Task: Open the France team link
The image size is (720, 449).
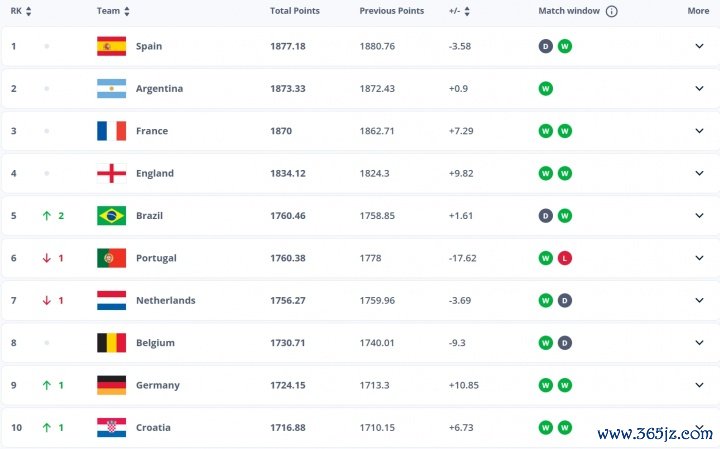Action: point(152,131)
